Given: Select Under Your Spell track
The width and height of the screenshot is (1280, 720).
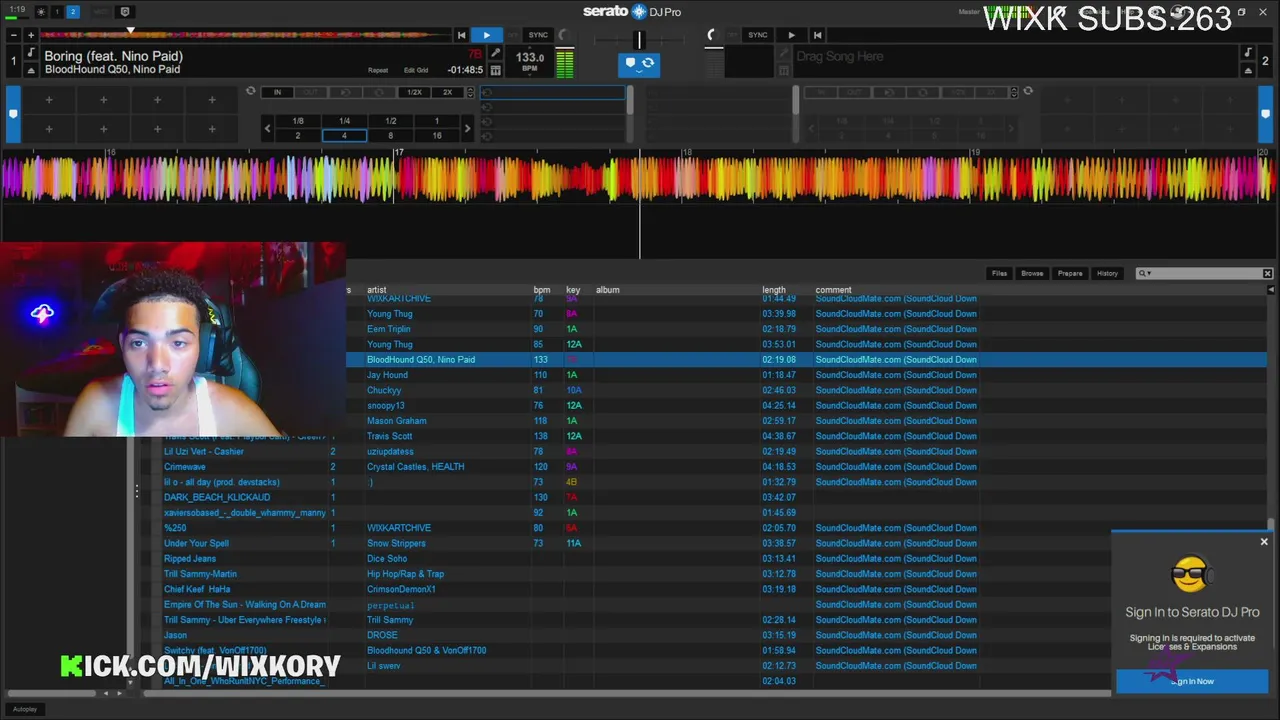Looking at the screenshot, I should click(196, 543).
